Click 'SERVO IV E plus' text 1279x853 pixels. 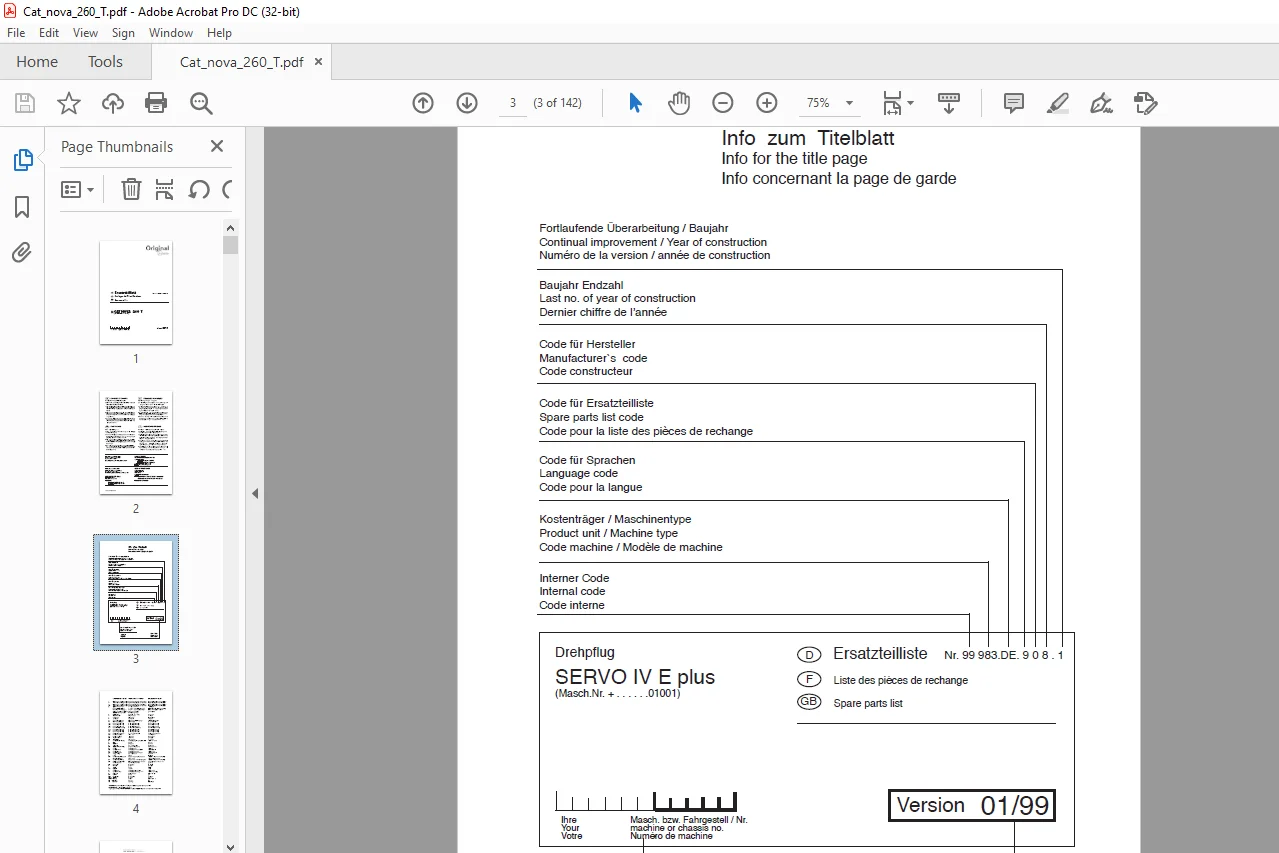635,677
